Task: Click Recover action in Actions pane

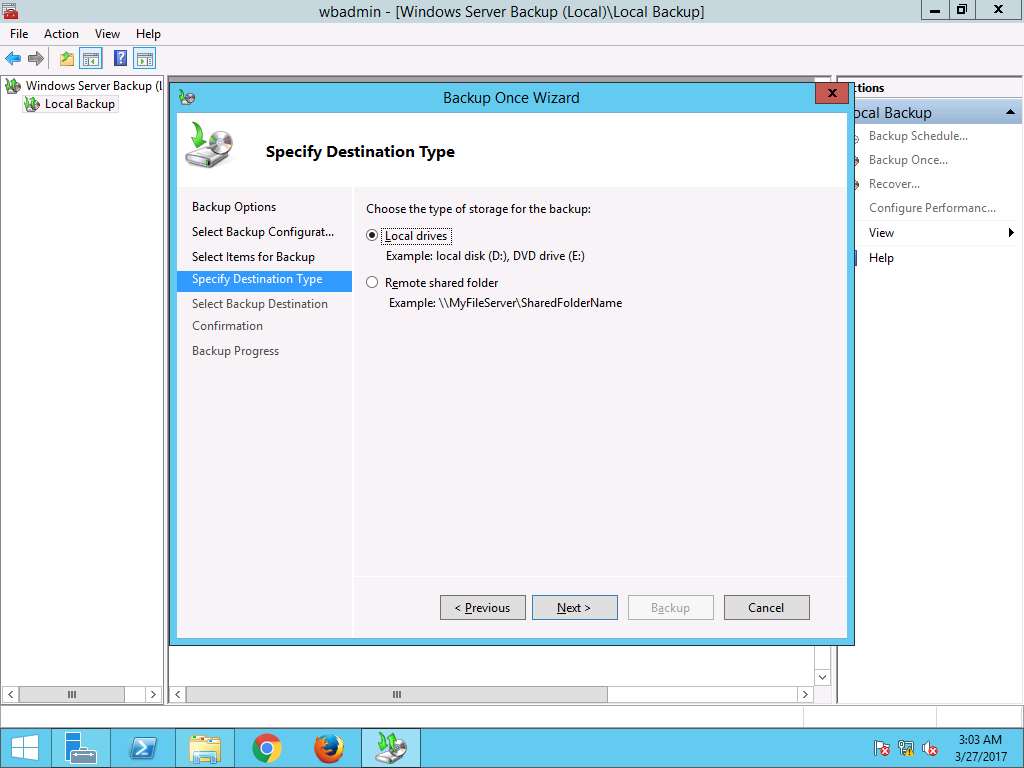Action: [x=893, y=184]
